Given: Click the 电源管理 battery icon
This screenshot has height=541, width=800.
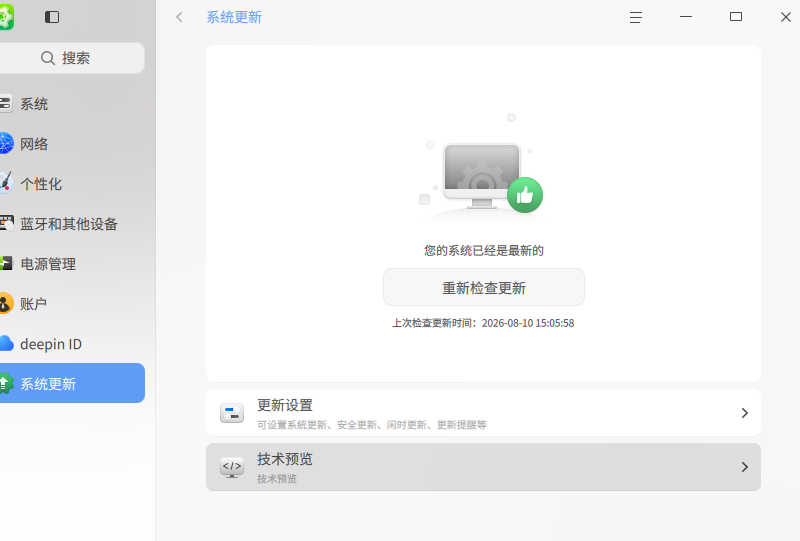Looking at the screenshot, I should point(6,263).
